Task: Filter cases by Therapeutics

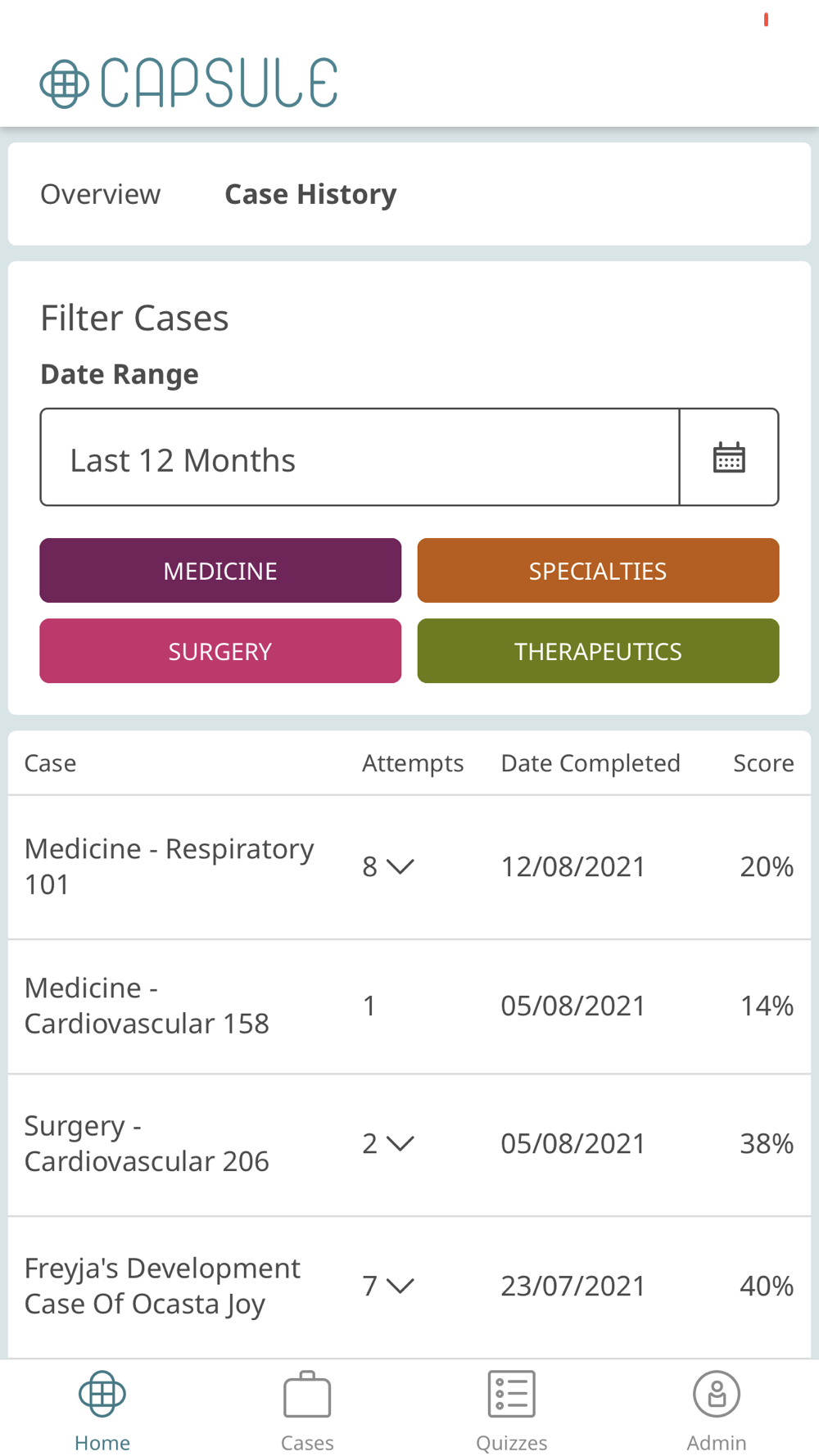Action: click(598, 651)
